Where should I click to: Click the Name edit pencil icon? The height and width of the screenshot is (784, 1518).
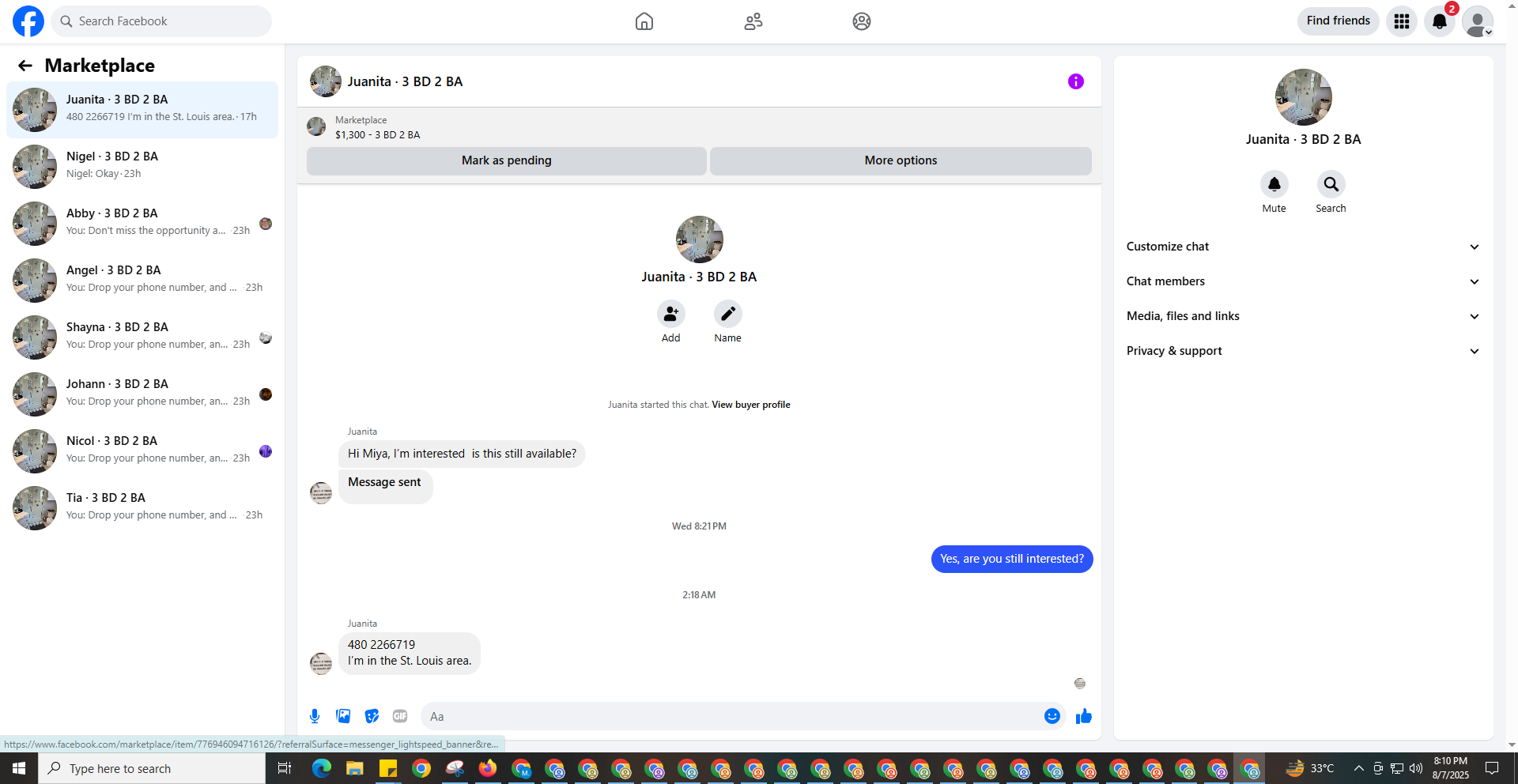coord(728,314)
